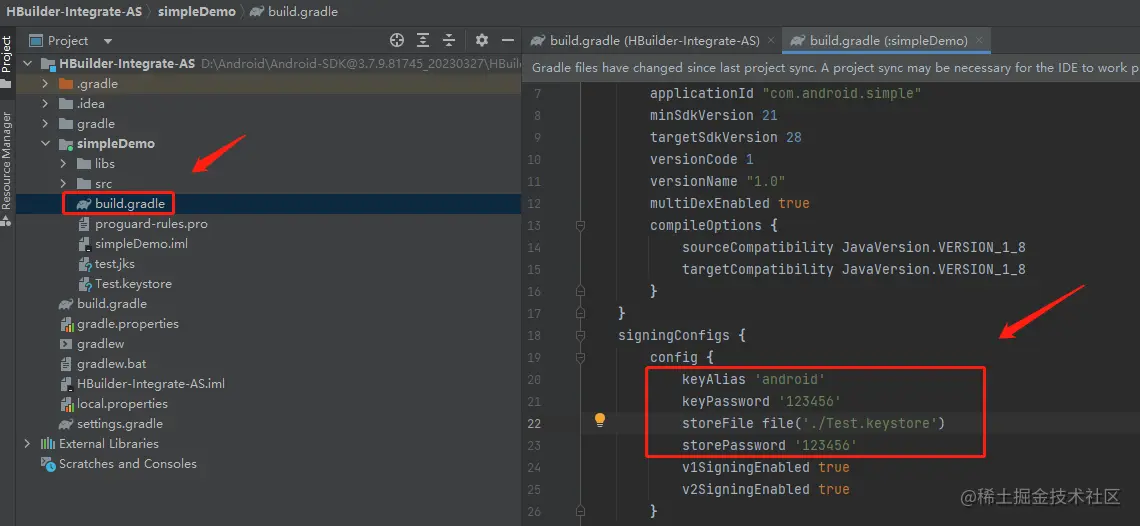Select the .idea folder row
This screenshot has width=1140, height=526.
(x=268, y=103)
